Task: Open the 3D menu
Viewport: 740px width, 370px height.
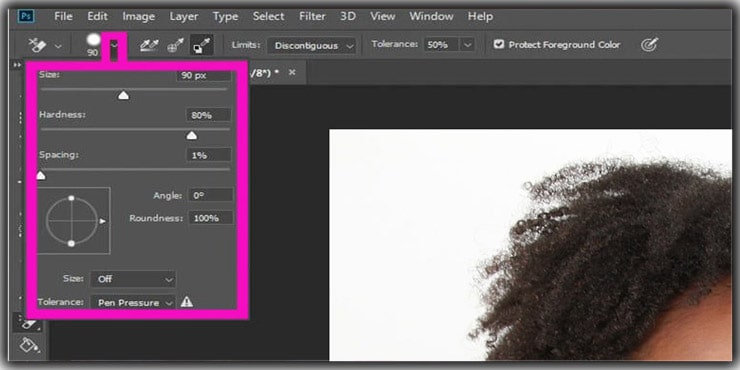Action: click(x=348, y=17)
